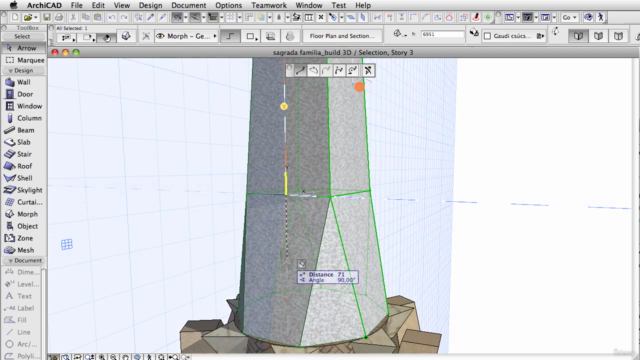640x360 pixels.
Task: Open the Help menu
Action: [363, 5]
